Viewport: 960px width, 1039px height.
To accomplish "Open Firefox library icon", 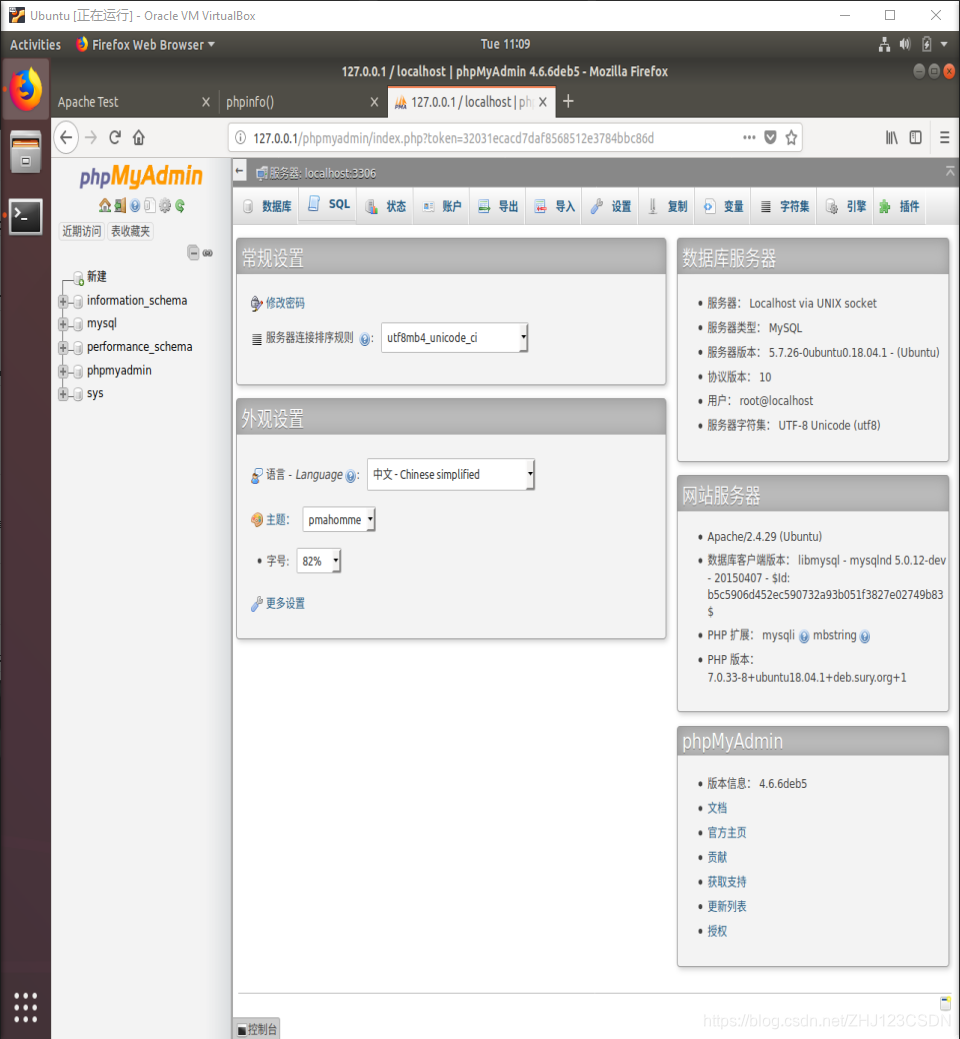I will pyautogui.click(x=892, y=137).
